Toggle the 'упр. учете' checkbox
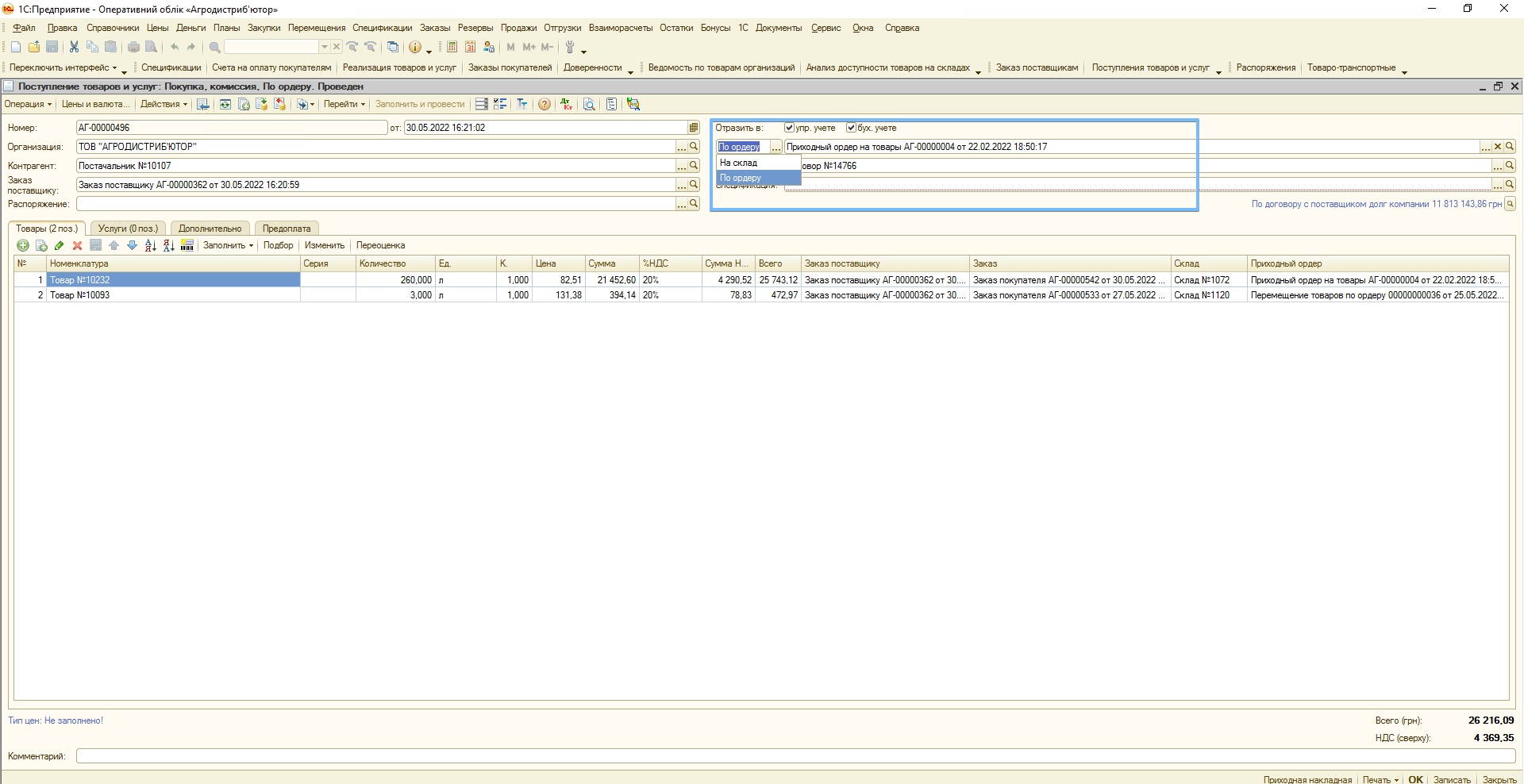Screen dimensions: 1524x784 (789, 128)
